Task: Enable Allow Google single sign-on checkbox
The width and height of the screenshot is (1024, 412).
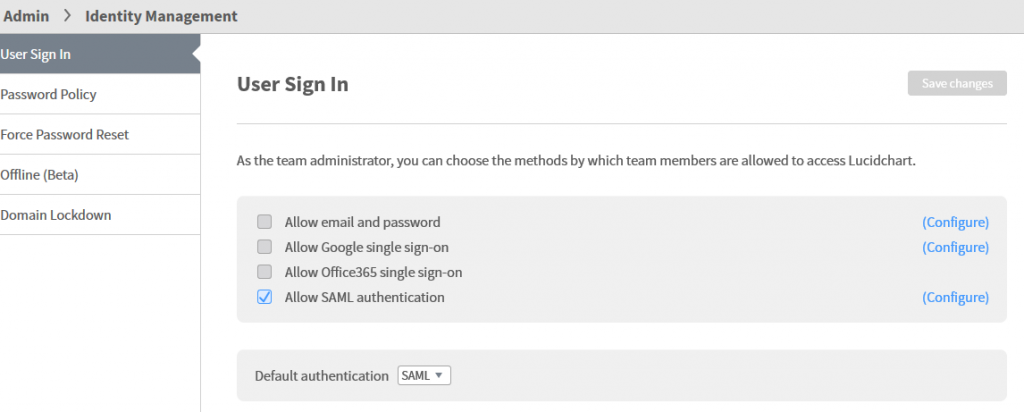Action: 264,247
